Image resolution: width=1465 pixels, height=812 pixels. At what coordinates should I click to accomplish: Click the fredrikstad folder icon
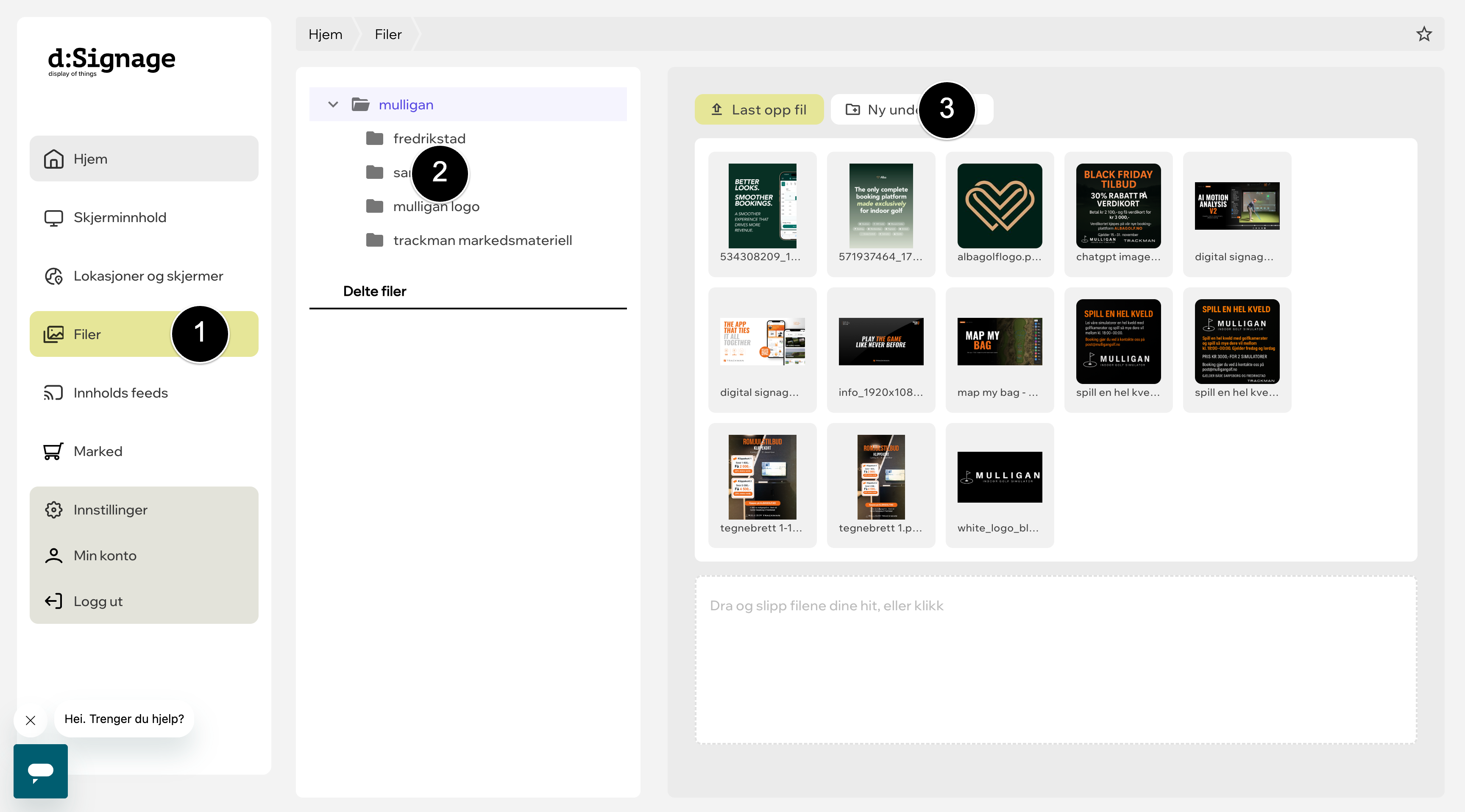[x=374, y=138]
